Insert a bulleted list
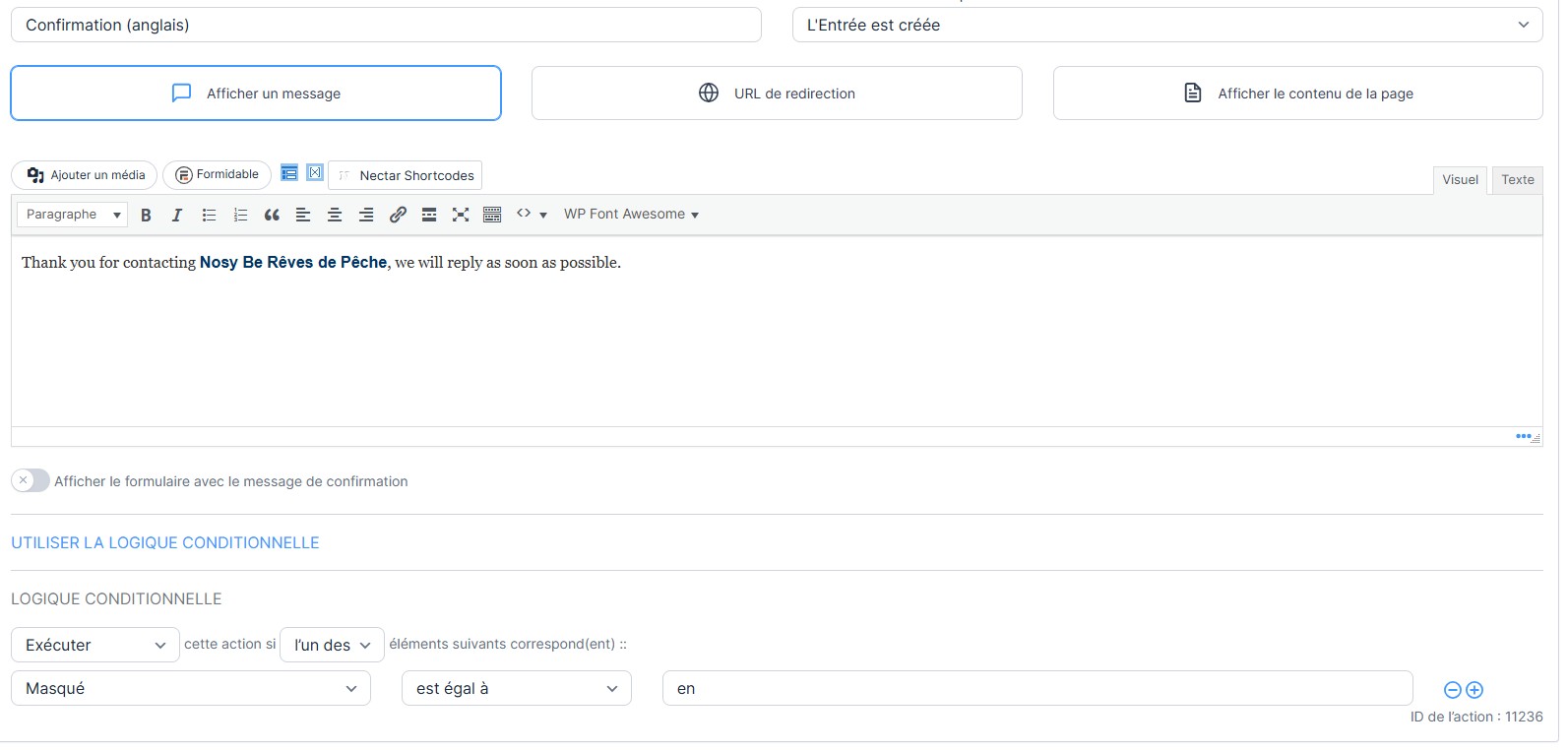Viewport: 1568px width, 751px height. (209, 215)
